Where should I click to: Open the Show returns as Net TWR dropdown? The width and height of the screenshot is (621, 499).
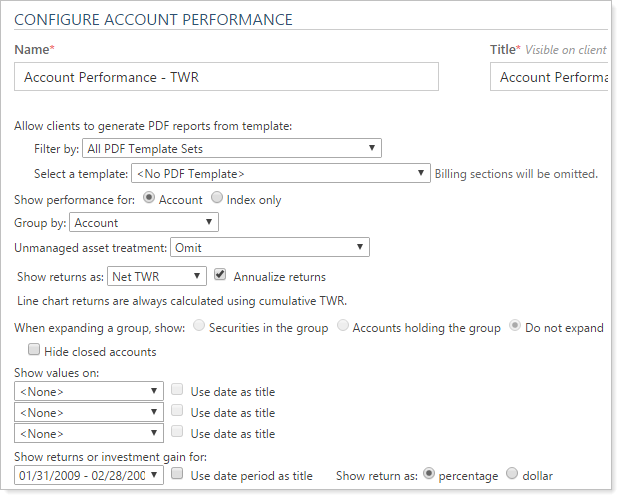[157, 275]
